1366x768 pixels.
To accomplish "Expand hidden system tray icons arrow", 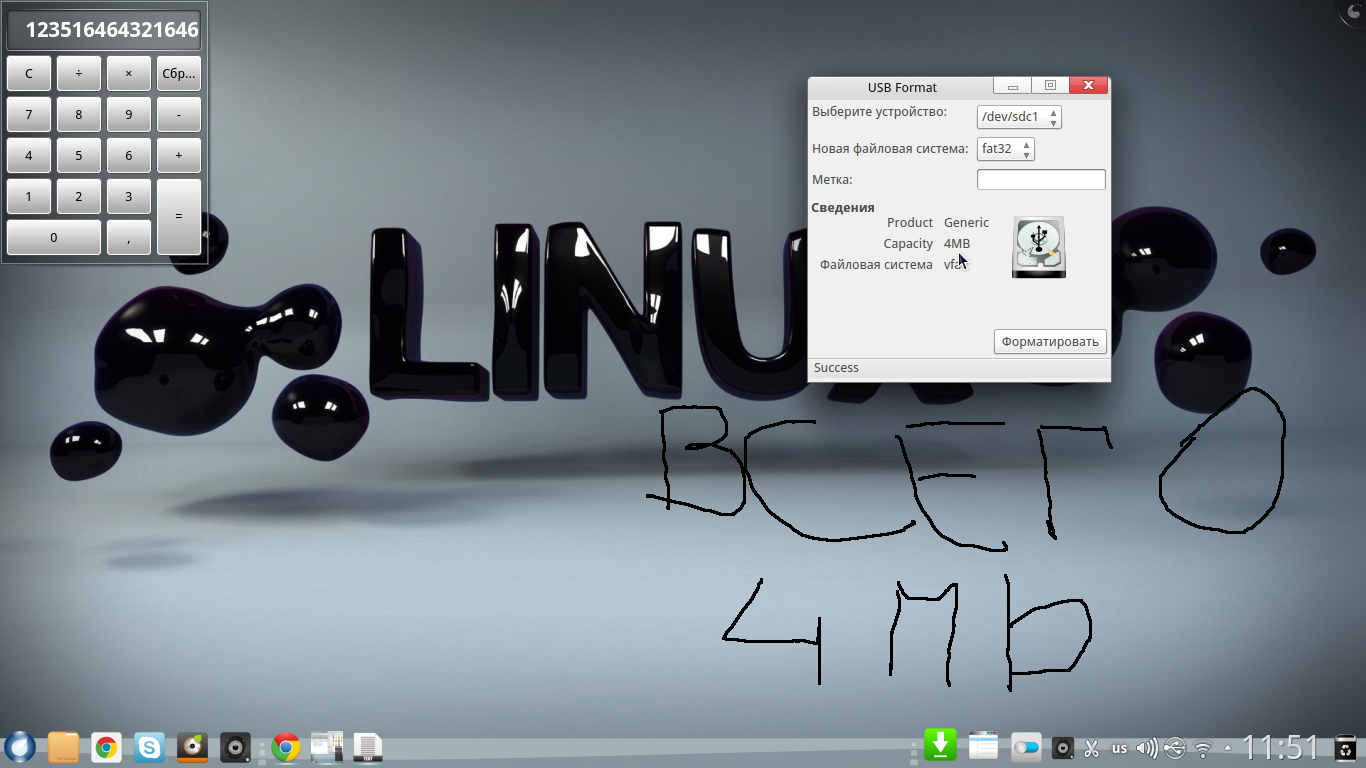I will [1228, 747].
